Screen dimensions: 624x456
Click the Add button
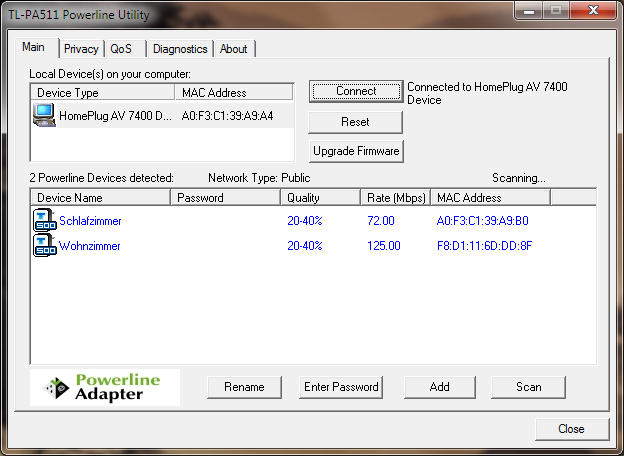pos(440,387)
